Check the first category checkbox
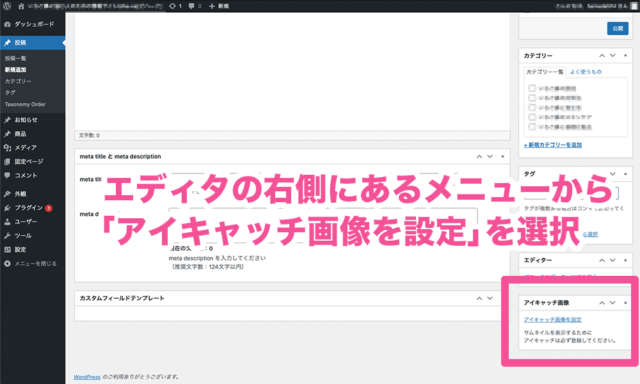Screen dimensions: 640x384 (532, 88)
